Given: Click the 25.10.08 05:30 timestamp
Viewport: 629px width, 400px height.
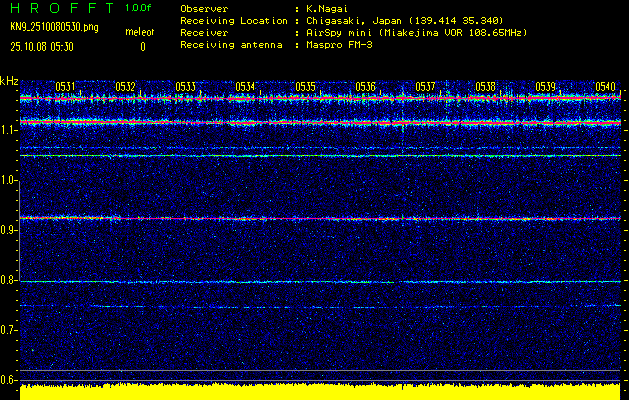Looking at the screenshot, I should click(44, 46).
